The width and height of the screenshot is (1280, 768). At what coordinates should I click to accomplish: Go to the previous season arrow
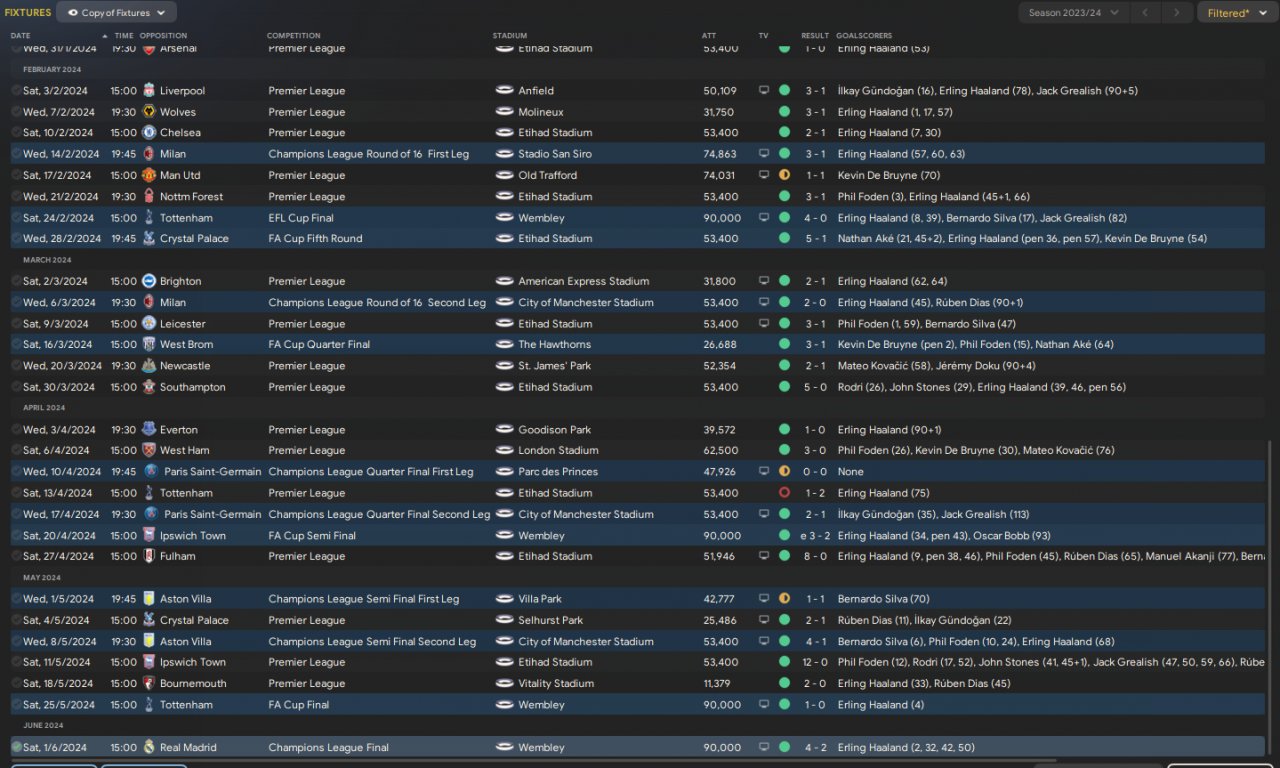click(1145, 13)
